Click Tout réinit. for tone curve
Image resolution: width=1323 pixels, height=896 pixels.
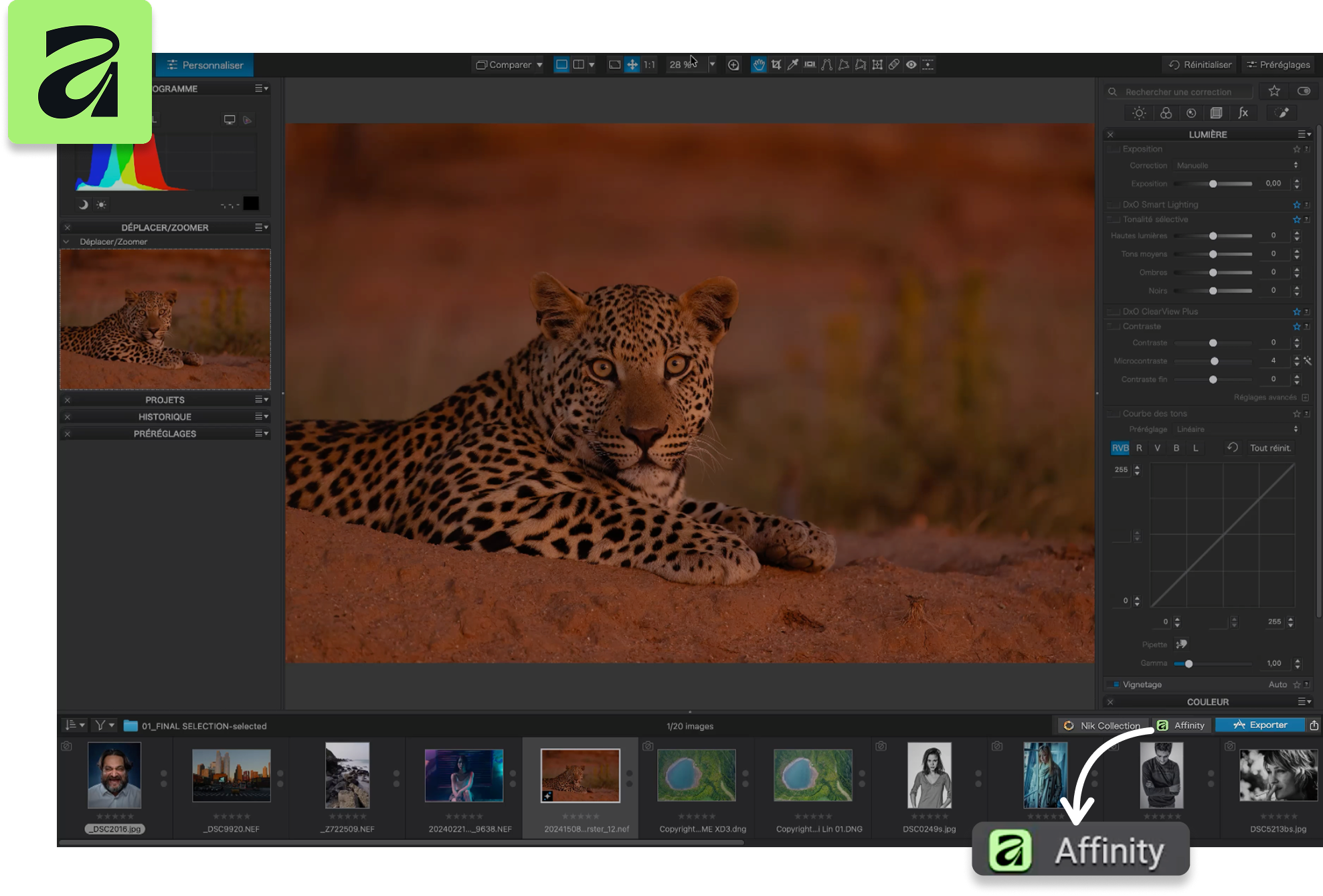click(x=1270, y=448)
